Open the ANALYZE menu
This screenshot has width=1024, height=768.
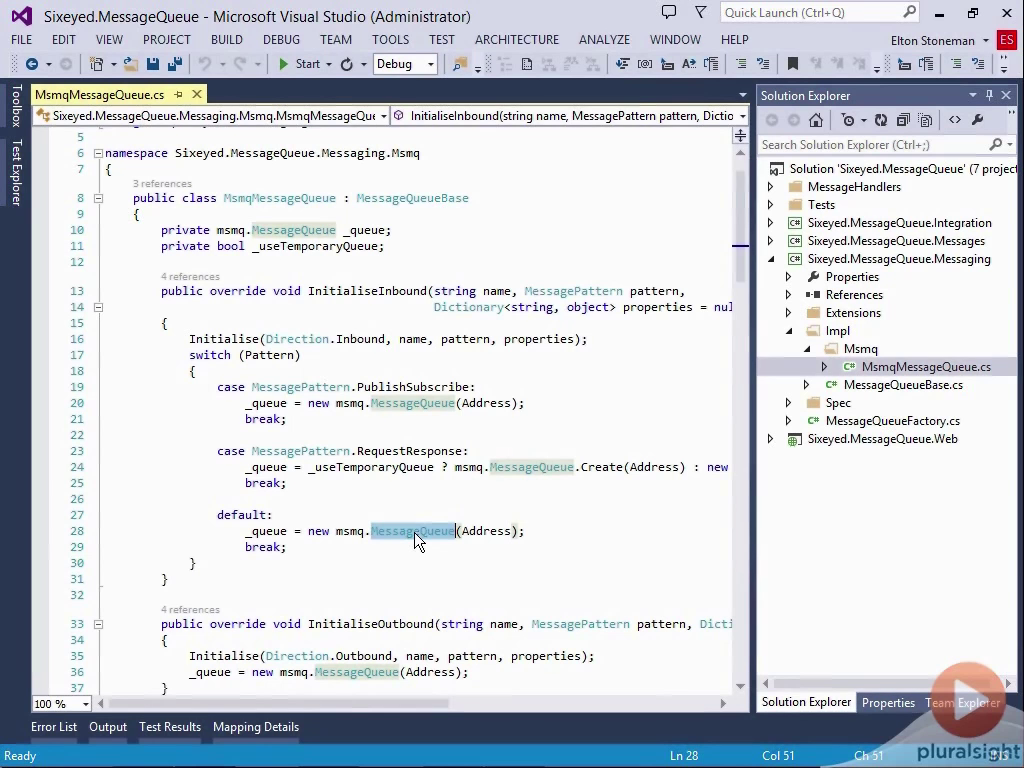coord(604,40)
